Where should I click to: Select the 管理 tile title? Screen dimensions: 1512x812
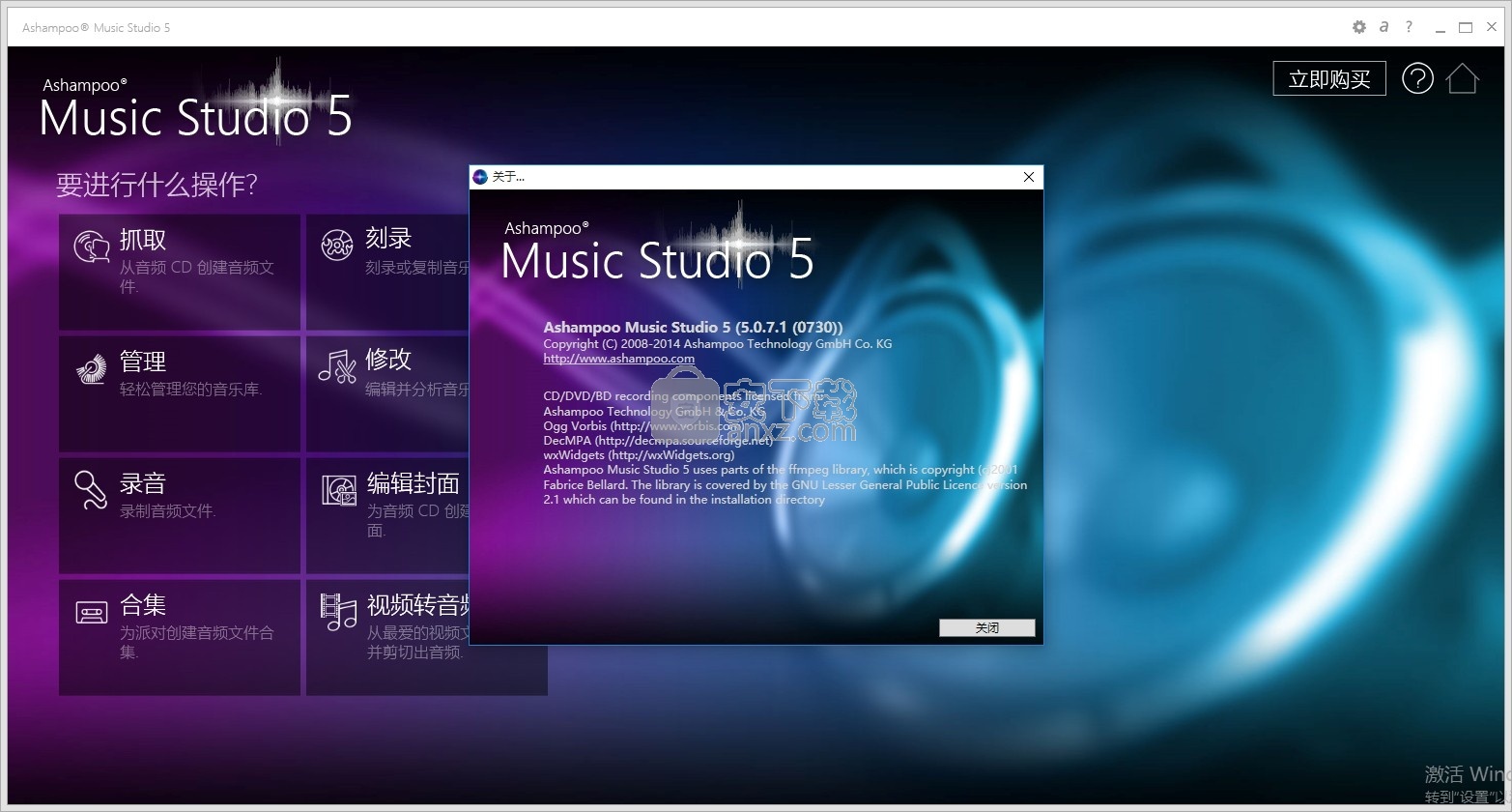[x=143, y=362]
